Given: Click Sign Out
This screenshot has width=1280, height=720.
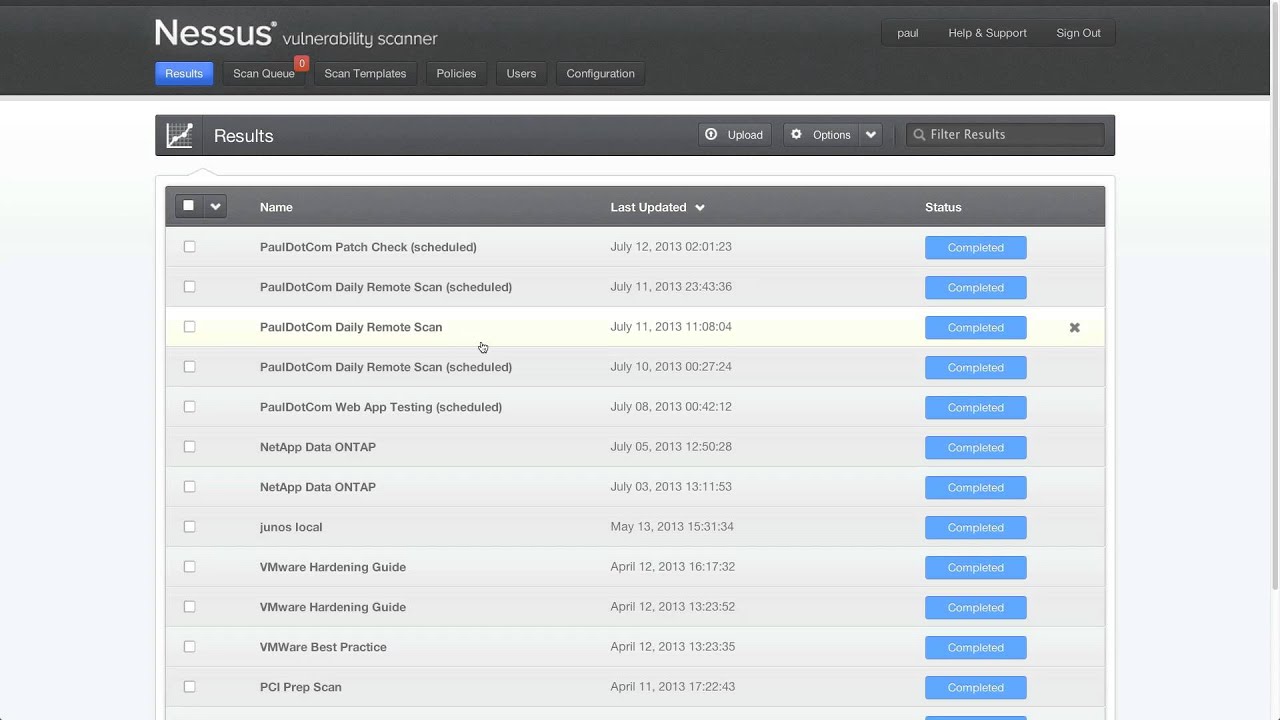Looking at the screenshot, I should point(1078,33).
